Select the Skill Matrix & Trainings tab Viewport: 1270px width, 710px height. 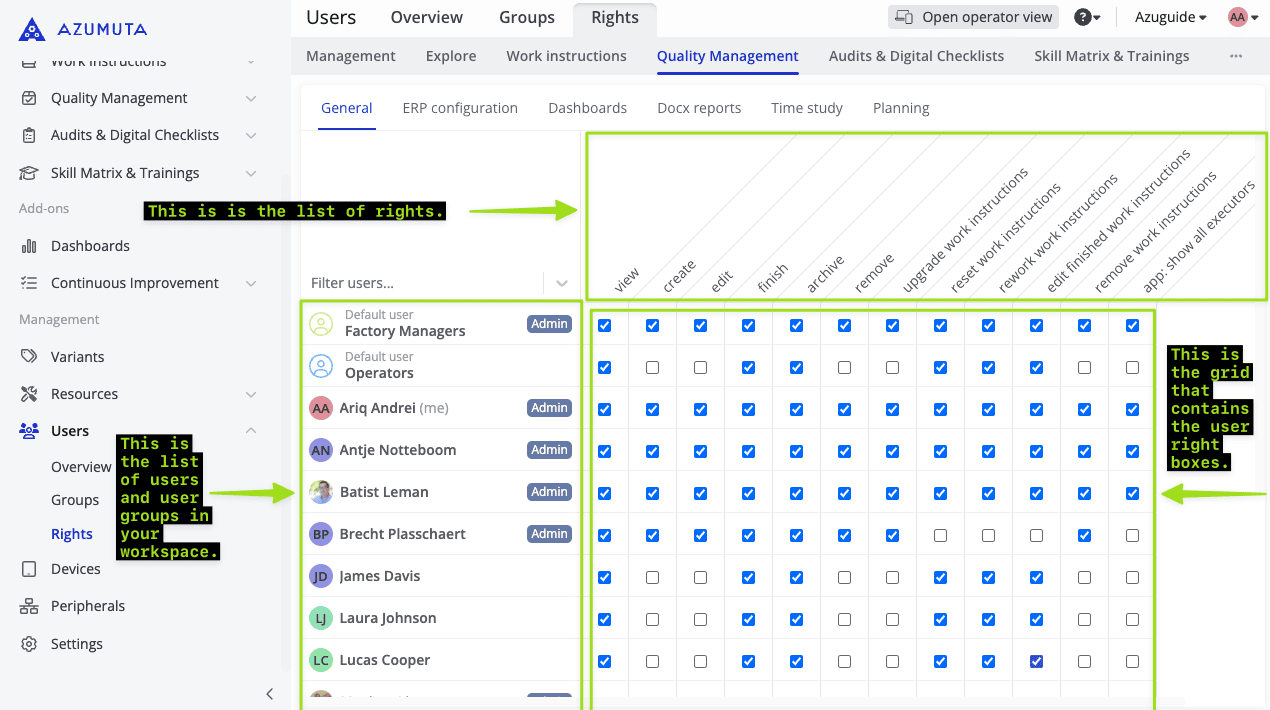click(x=1111, y=56)
